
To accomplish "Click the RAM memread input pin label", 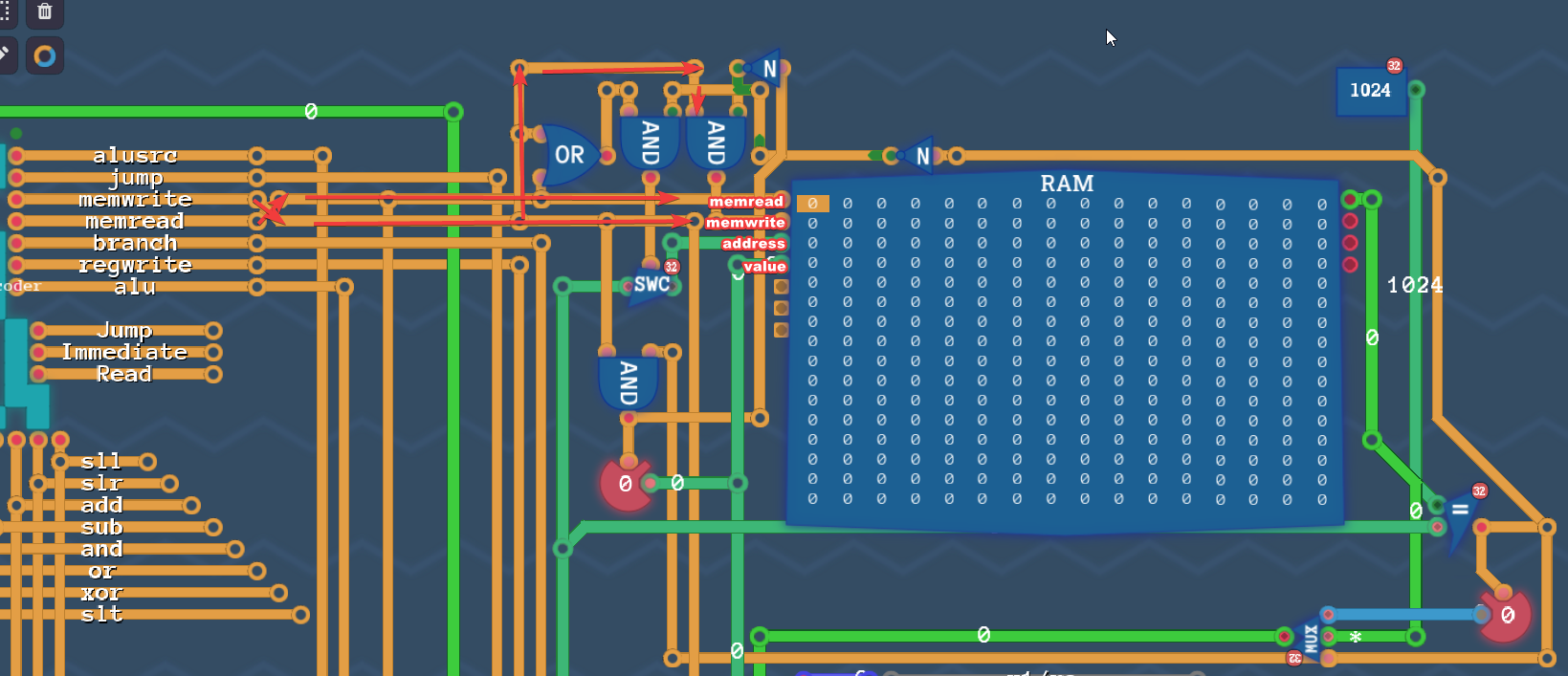I will click(x=746, y=202).
